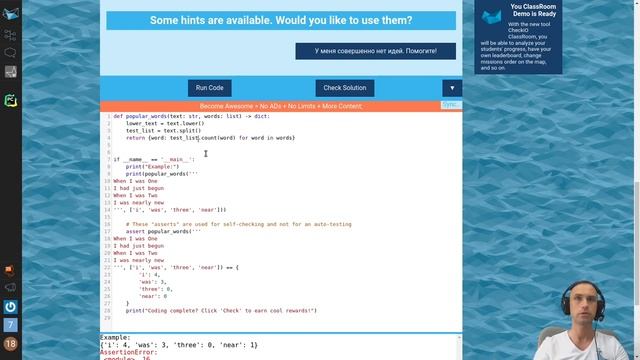The height and width of the screenshot is (360, 640).
Task: Open the missions map icon in sidebar
Action: click(10, 35)
